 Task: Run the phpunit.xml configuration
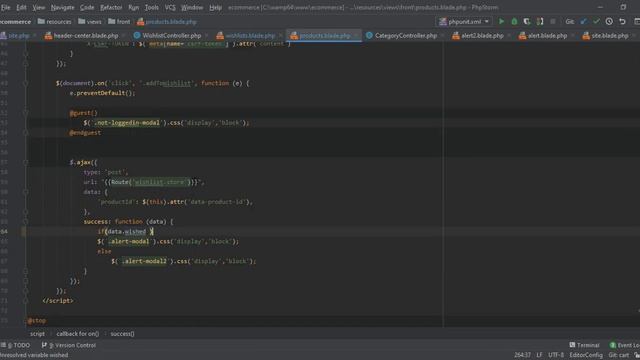501,22
